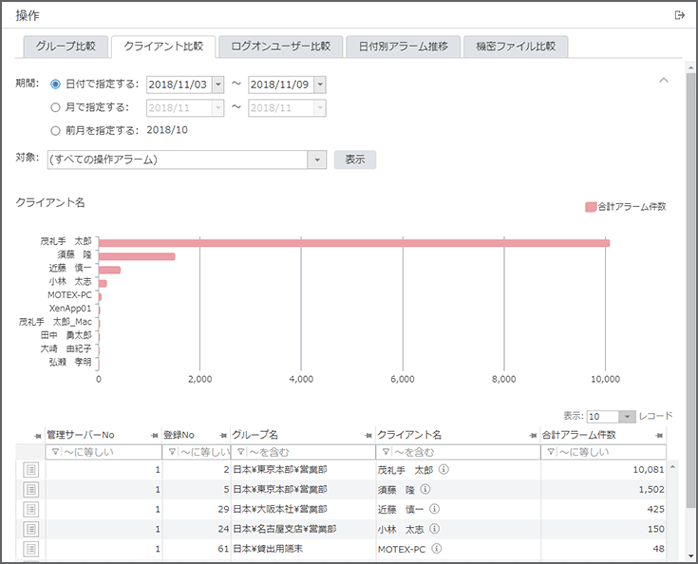The width and height of the screenshot is (698, 564).
Task: Open filter operator for クライアント名
Action: pos(386,452)
